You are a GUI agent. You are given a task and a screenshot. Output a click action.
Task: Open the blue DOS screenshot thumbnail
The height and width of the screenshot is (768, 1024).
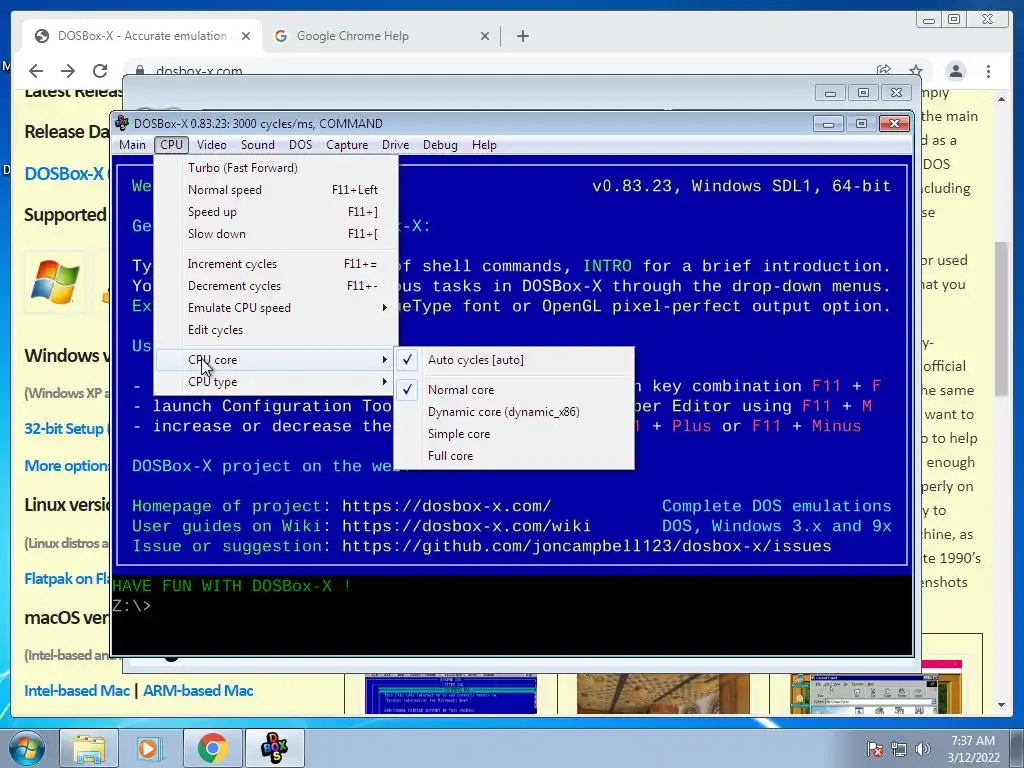click(451, 694)
